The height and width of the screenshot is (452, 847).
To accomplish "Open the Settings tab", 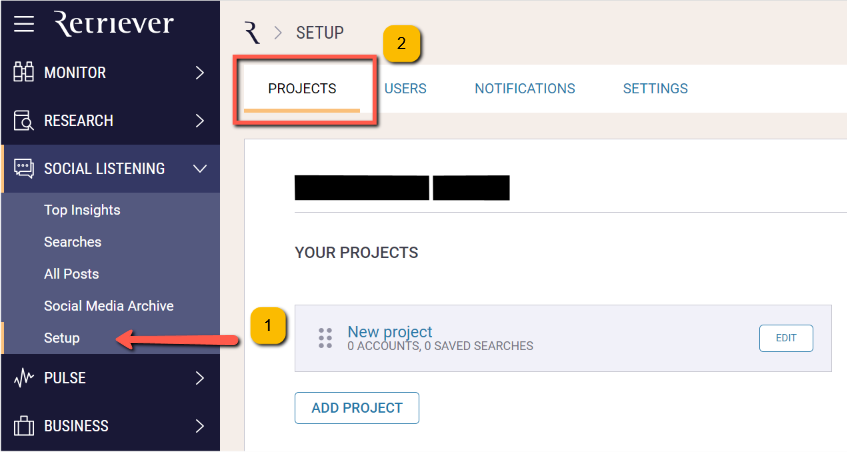I will click(655, 89).
